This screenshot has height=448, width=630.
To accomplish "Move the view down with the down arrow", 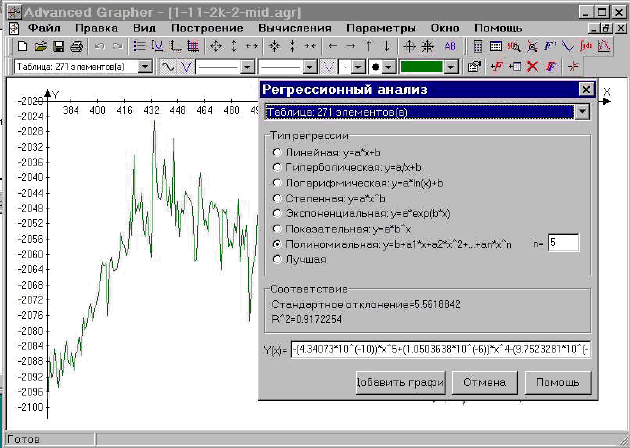I will click(387, 46).
